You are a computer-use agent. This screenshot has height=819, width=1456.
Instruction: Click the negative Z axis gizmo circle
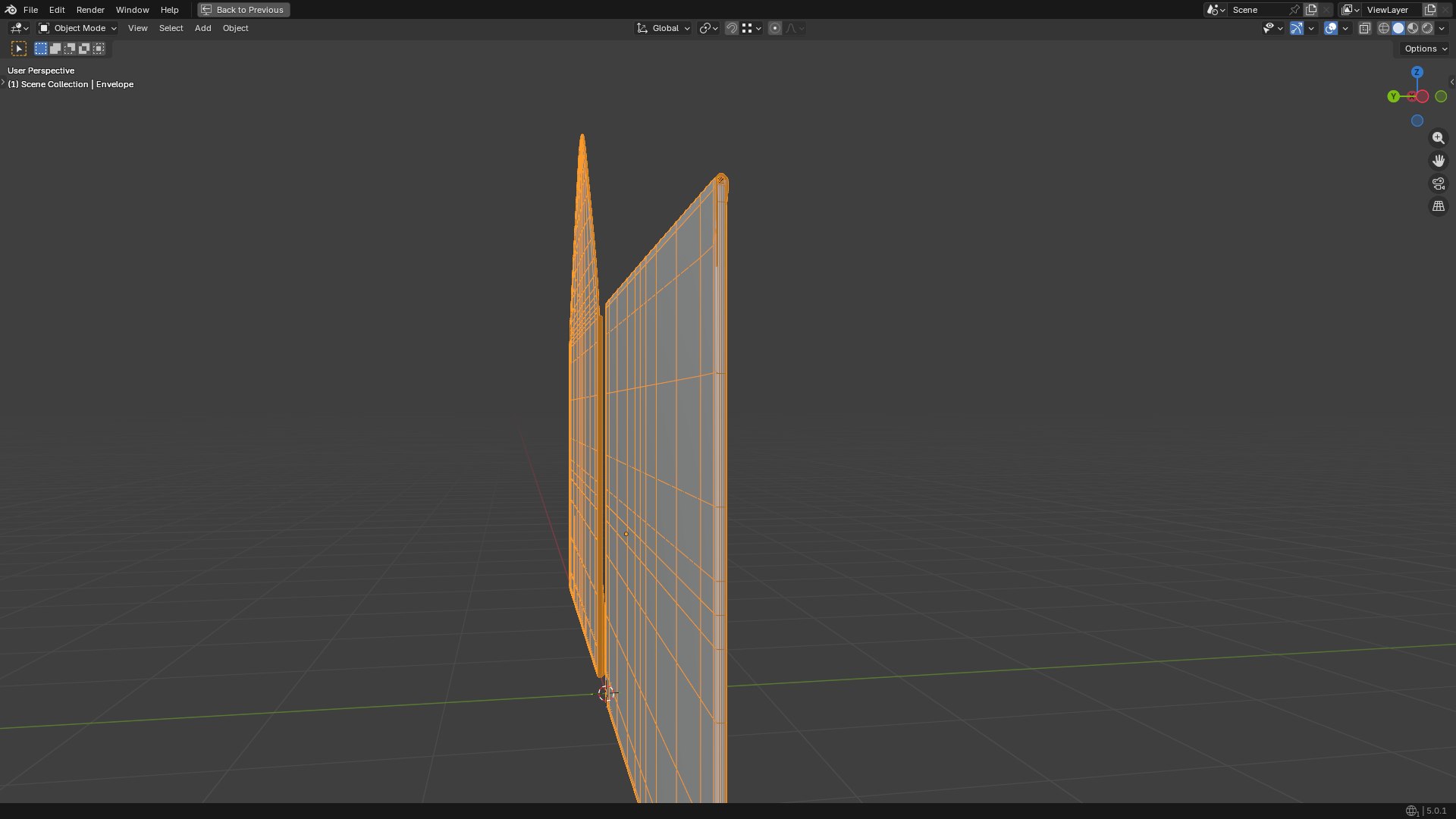click(1417, 121)
